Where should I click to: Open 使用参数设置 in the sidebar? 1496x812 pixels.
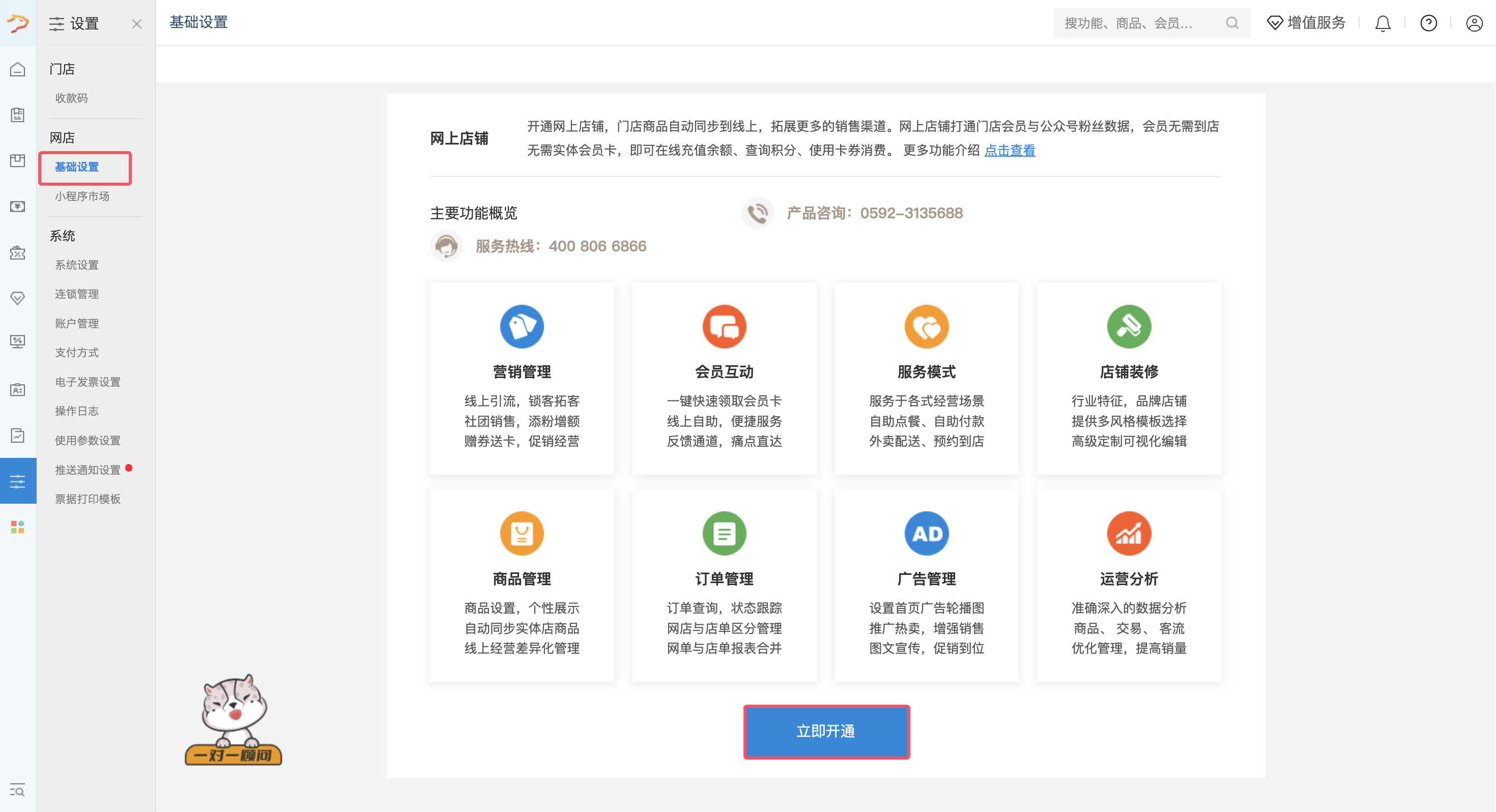(88, 441)
